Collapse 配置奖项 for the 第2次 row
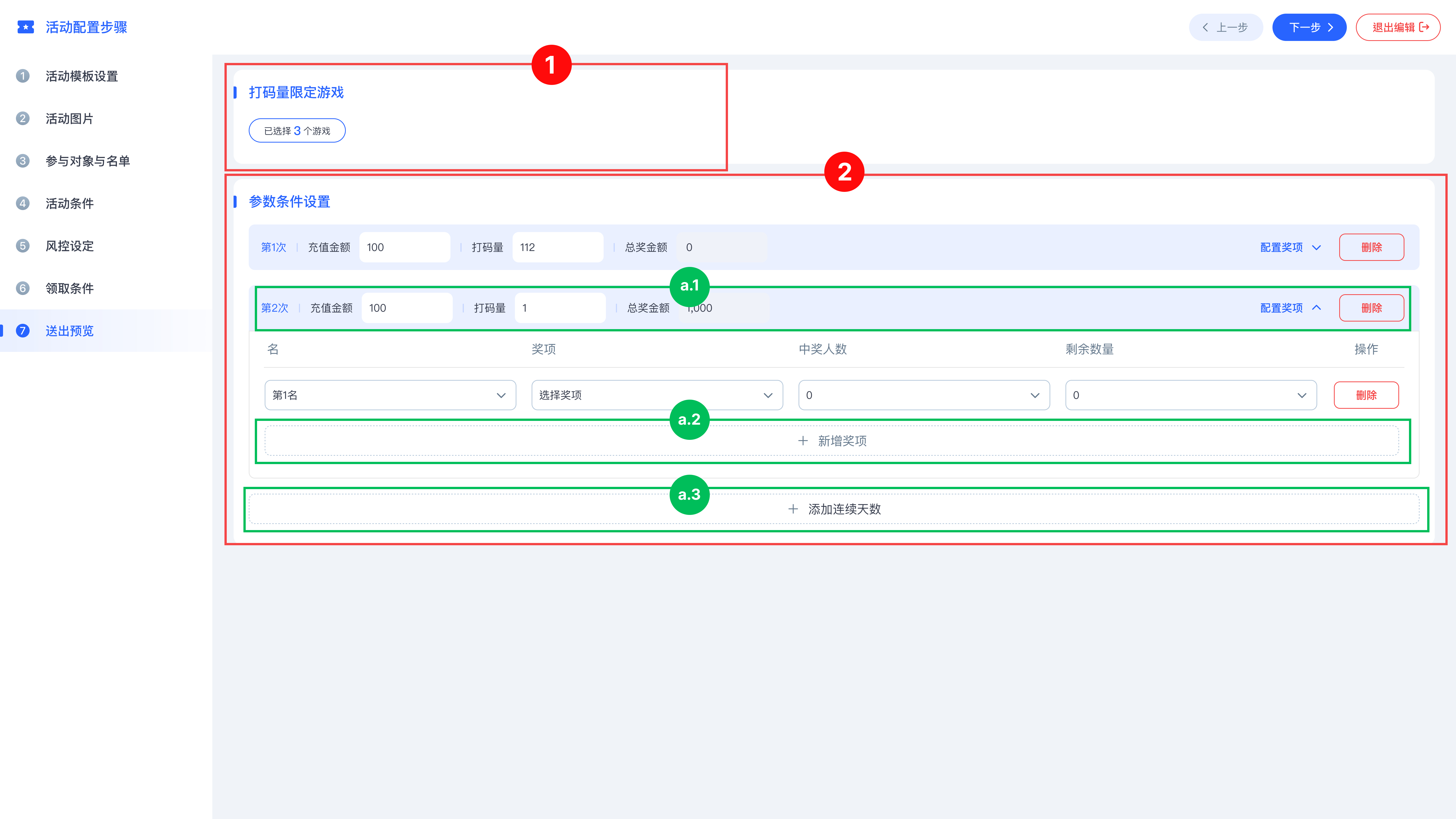This screenshot has width=1456, height=819. coord(1290,308)
